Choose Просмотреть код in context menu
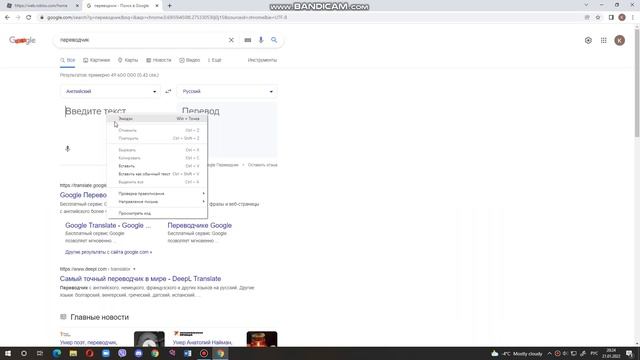 158,213
